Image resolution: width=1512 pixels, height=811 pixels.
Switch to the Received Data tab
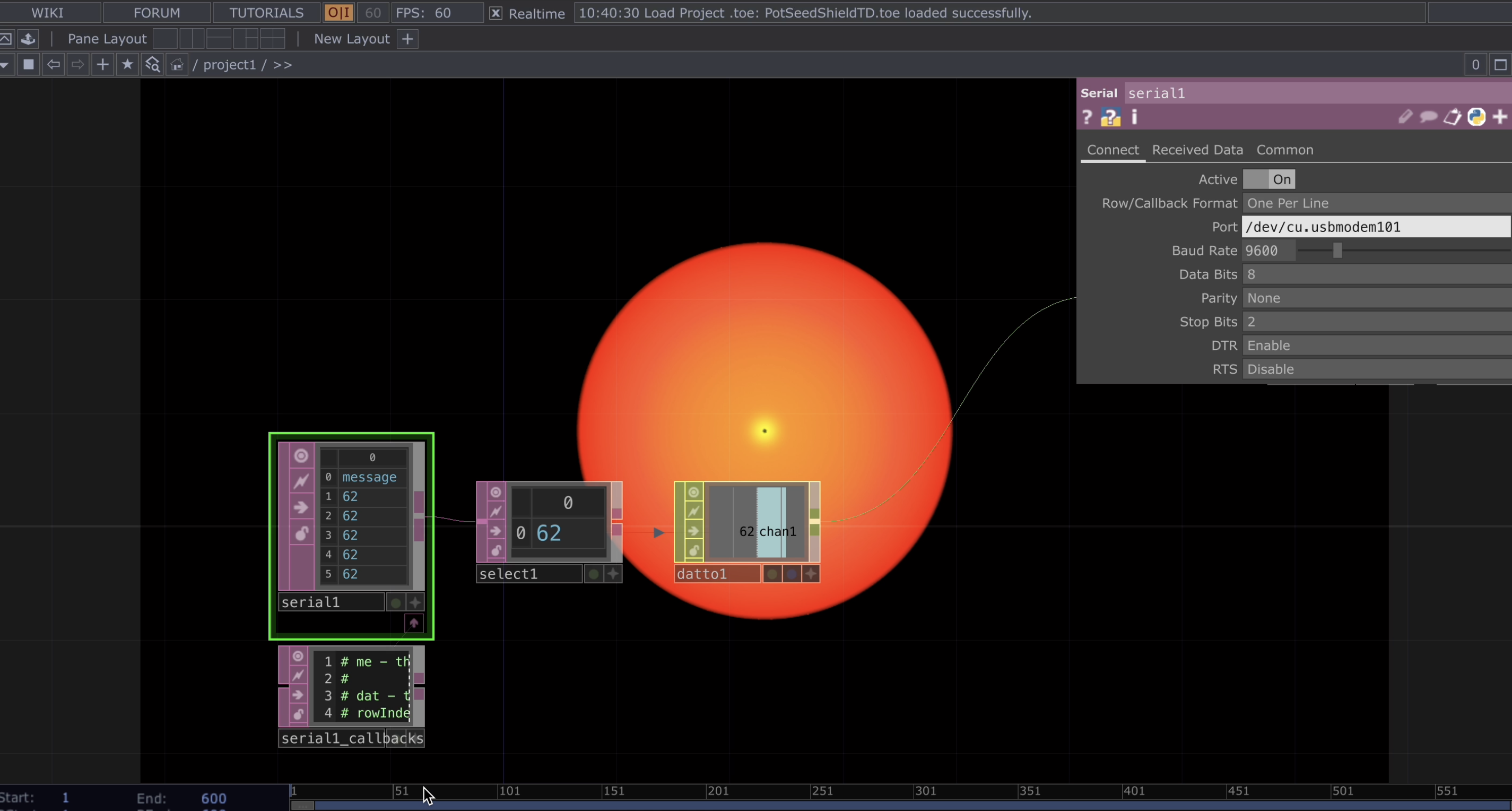point(1197,150)
